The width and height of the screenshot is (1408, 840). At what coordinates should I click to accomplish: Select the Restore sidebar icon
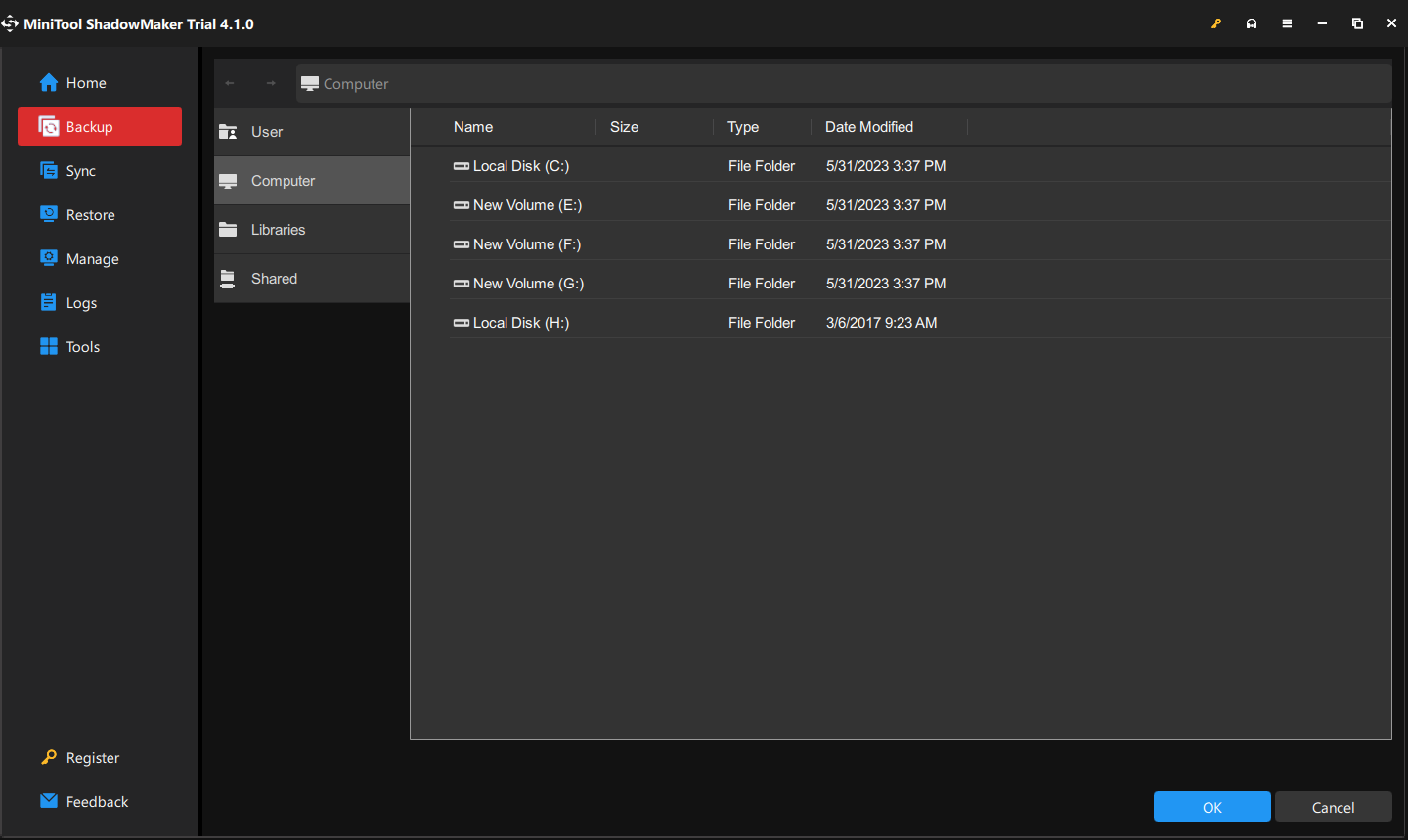click(47, 214)
